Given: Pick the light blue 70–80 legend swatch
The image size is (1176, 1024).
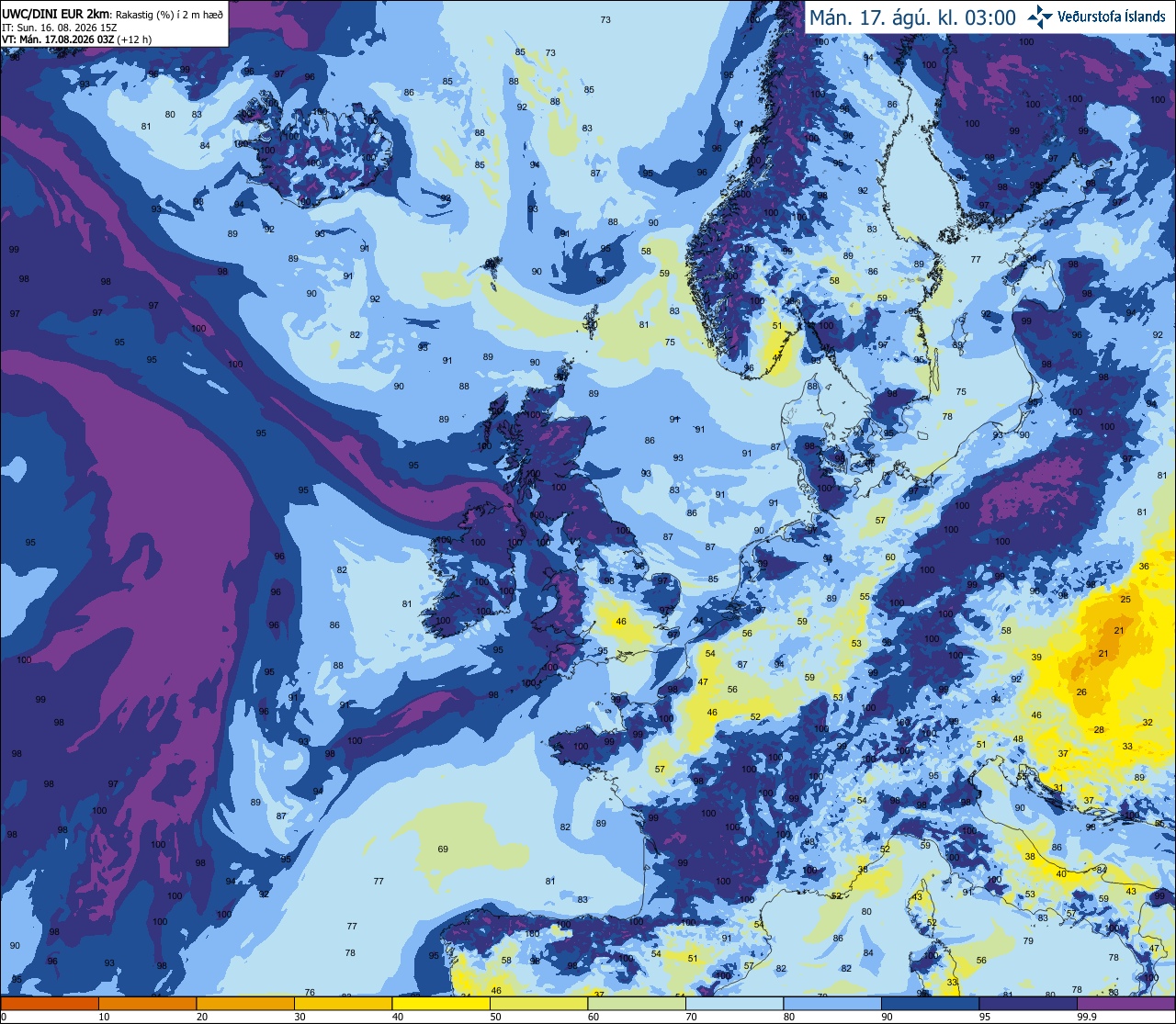Looking at the screenshot, I should tap(734, 1003).
